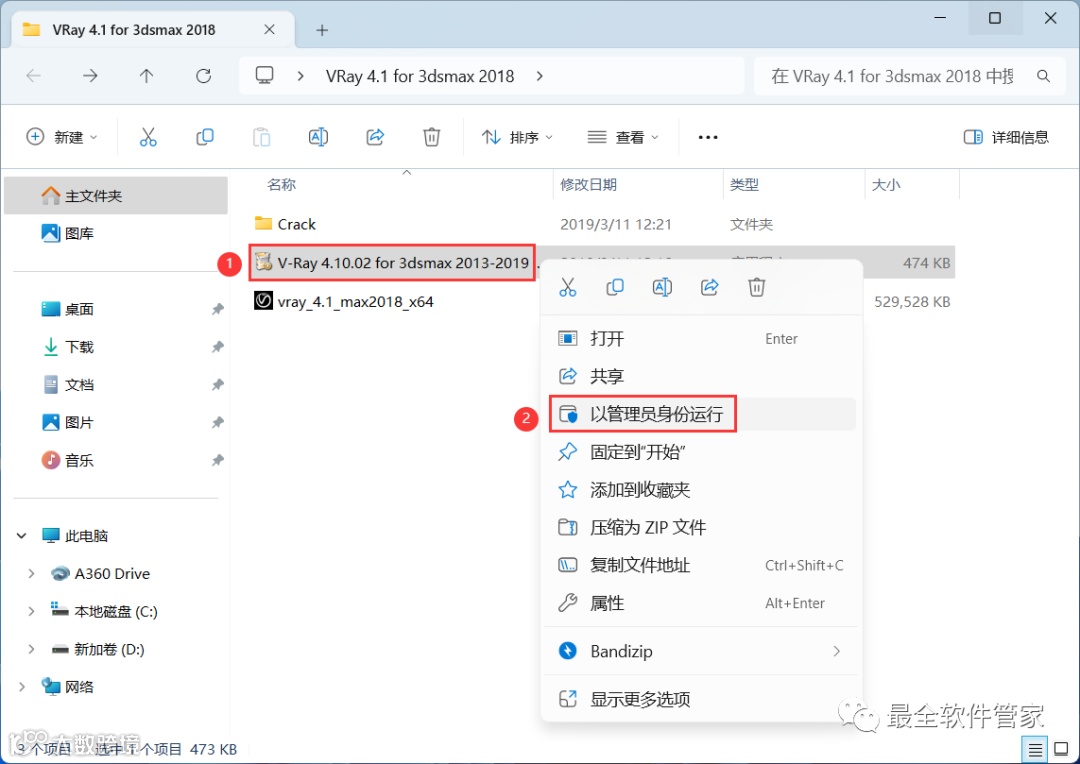1080x764 pixels.
Task: Choose 添加到收藏夹 in context menu
Action: (x=702, y=490)
